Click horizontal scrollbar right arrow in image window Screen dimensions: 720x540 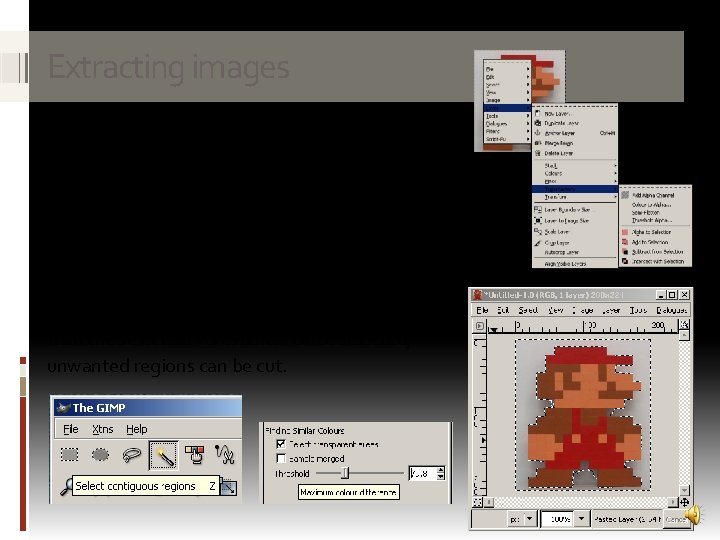[x=673, y=502]
